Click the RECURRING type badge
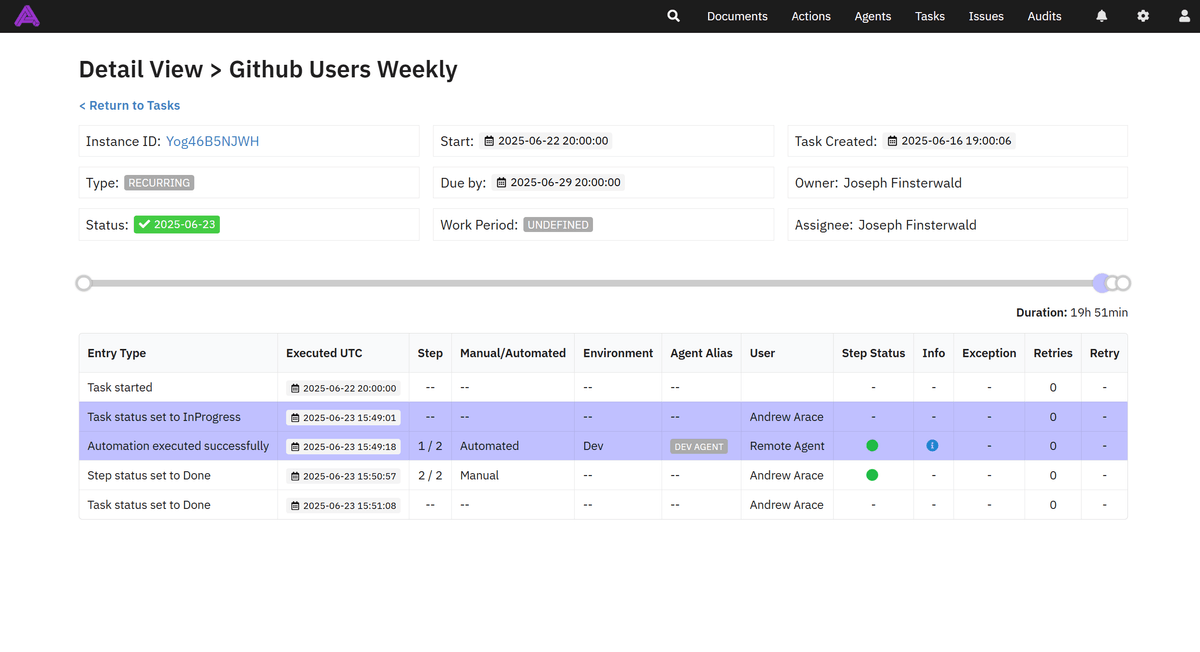The image size is (1200, 652). (x=160, y=183)
